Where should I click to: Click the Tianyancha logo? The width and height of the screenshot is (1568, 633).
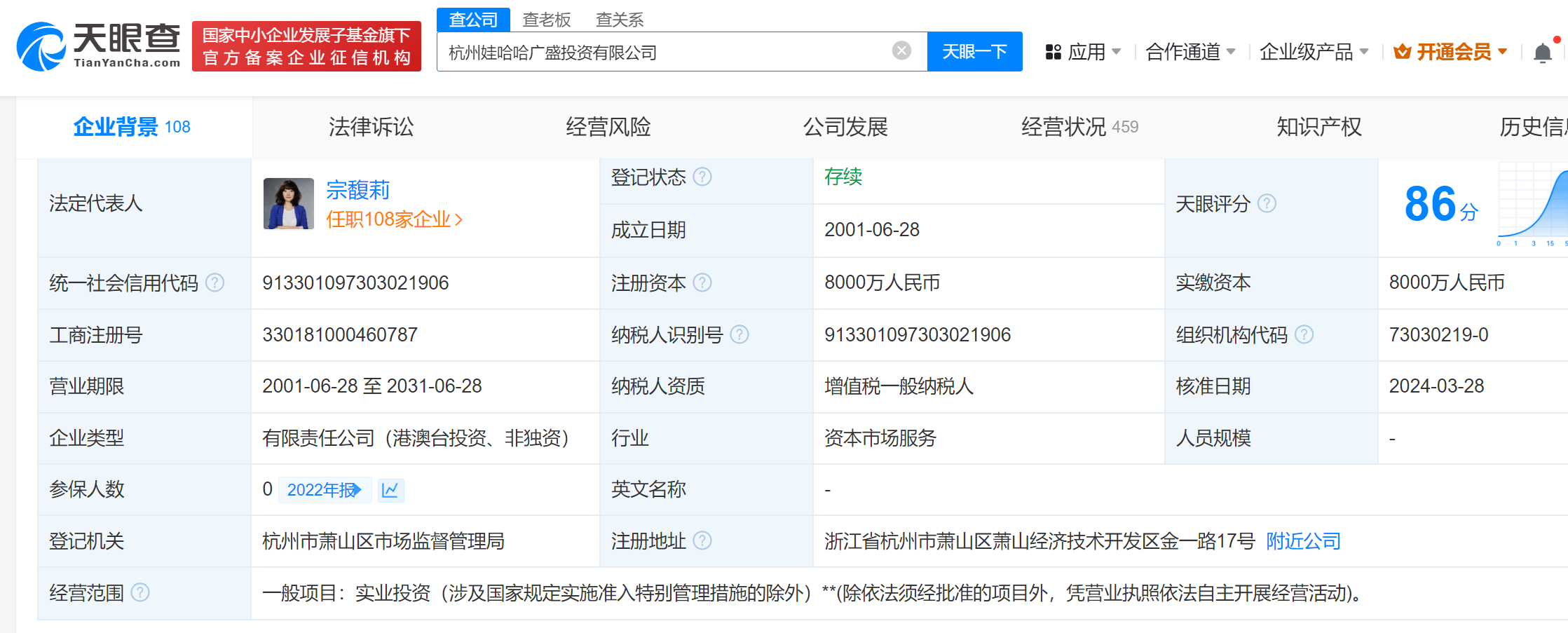point(98,46)
